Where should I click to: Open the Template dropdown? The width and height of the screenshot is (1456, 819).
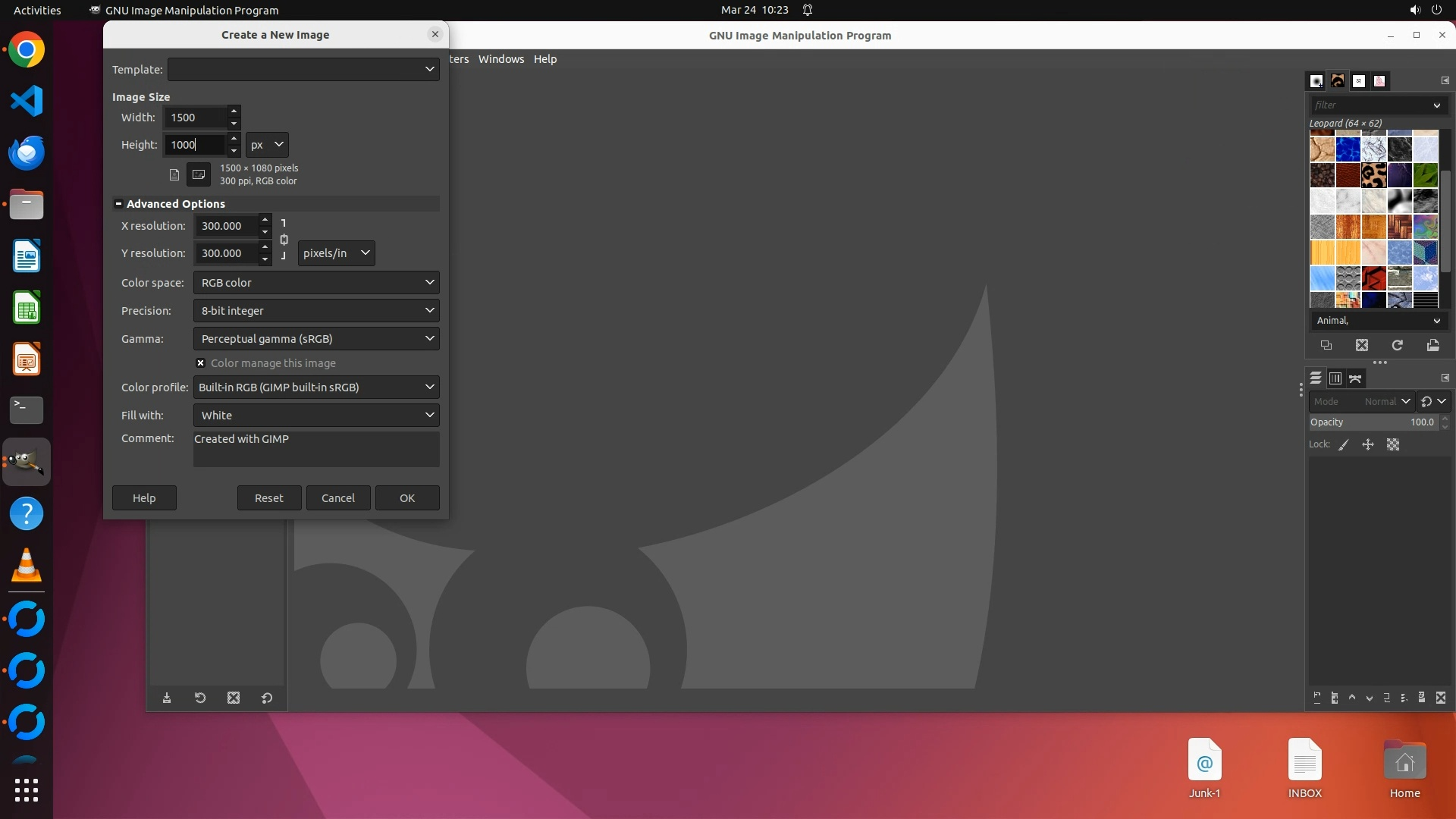(303, 70)
